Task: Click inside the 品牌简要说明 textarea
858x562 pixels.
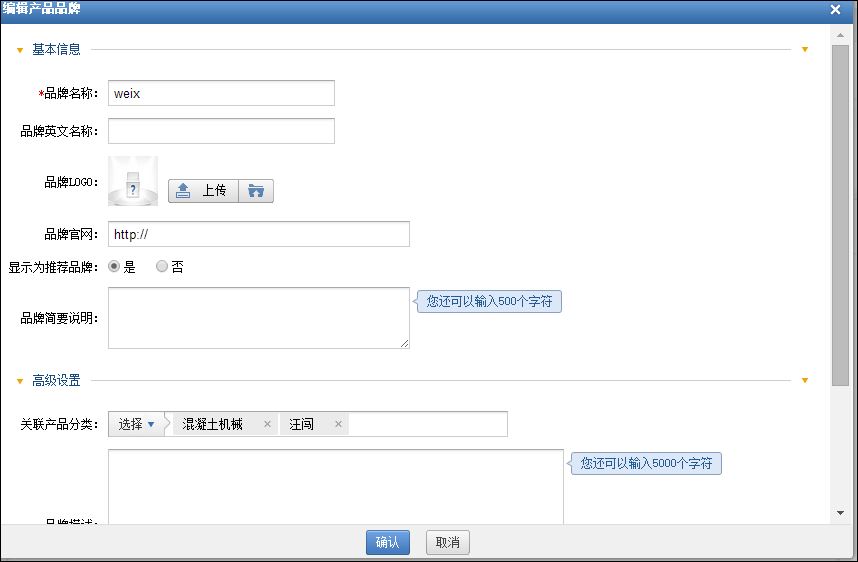Action: [x=258, y=318]
